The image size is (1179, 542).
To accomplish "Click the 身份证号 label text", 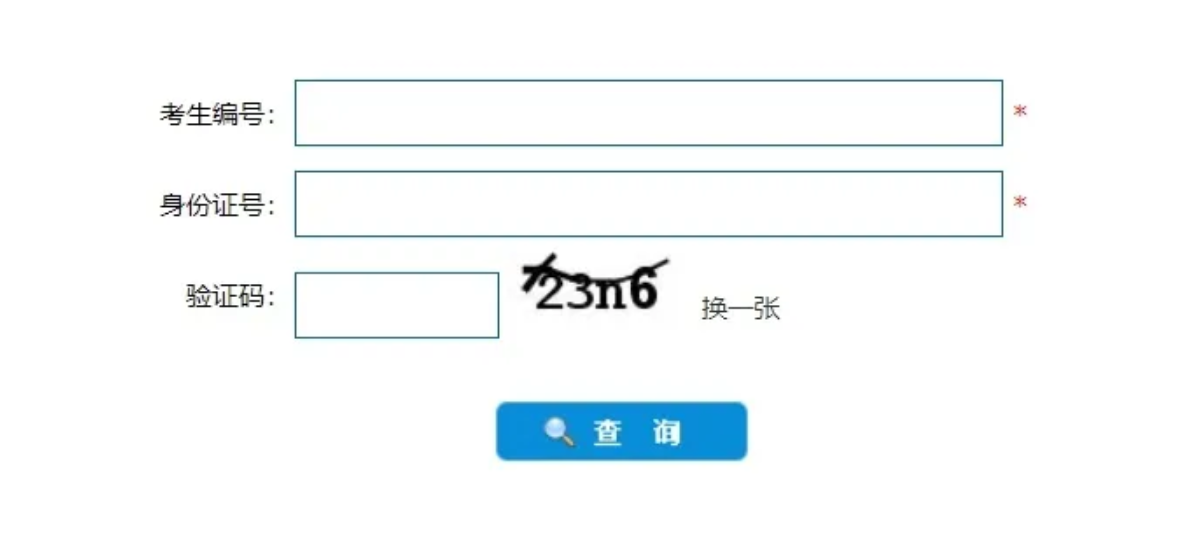I will click(217, 205).
